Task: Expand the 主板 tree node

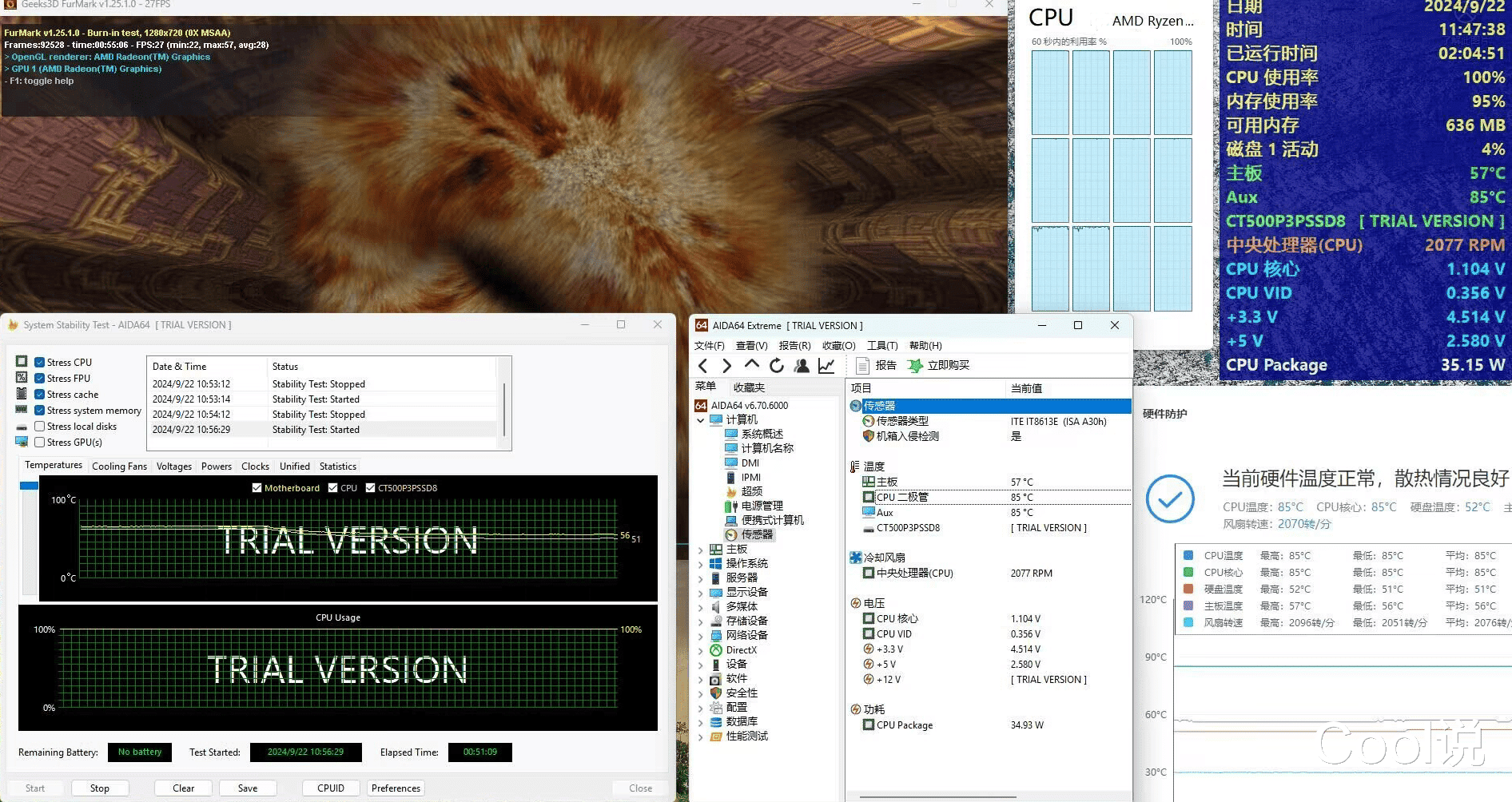Action: coord(701,550)
